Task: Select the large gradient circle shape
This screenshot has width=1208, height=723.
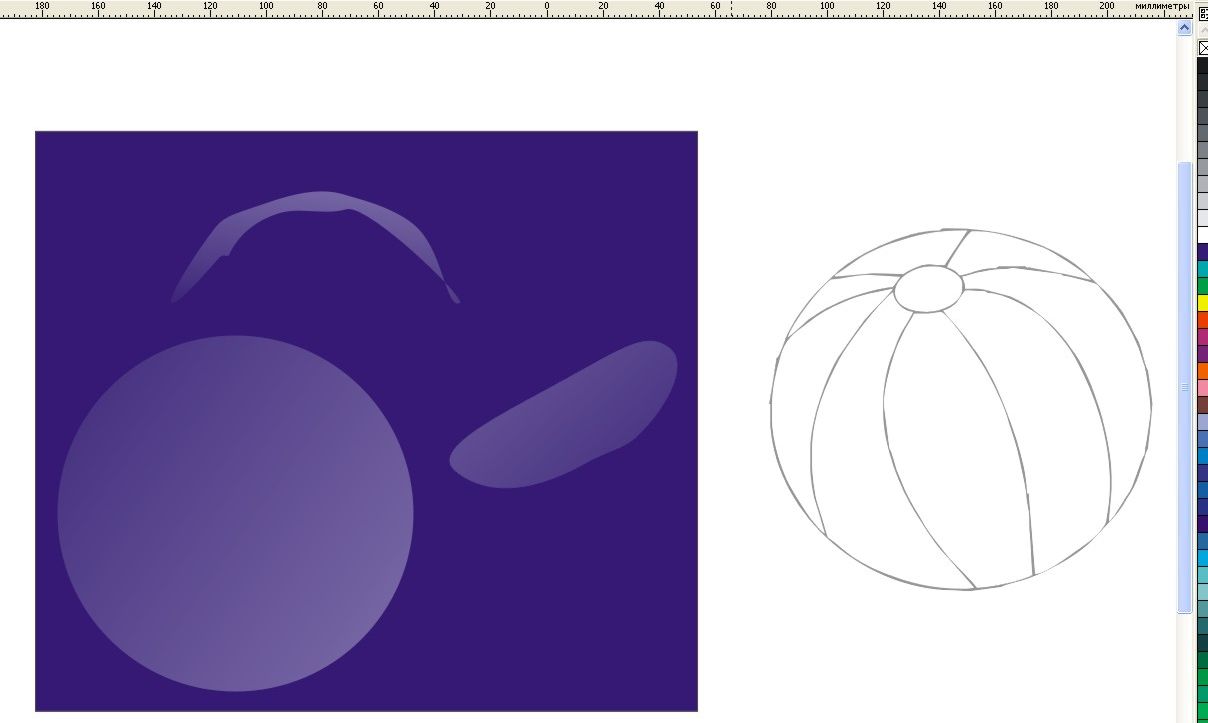Action: pos(235,513)
